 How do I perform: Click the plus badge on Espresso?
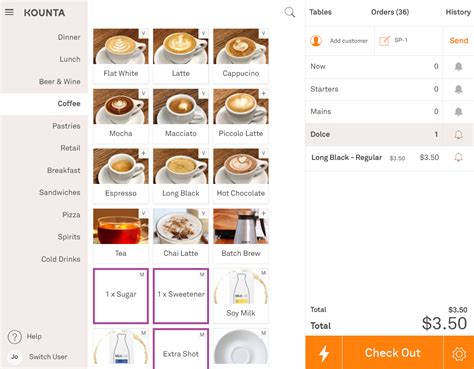[144, 153]
